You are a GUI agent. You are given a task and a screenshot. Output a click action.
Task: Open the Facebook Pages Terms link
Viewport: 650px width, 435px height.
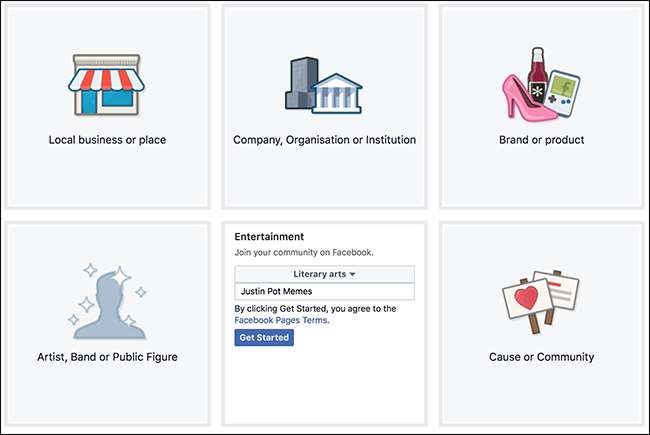click(281, 321)
